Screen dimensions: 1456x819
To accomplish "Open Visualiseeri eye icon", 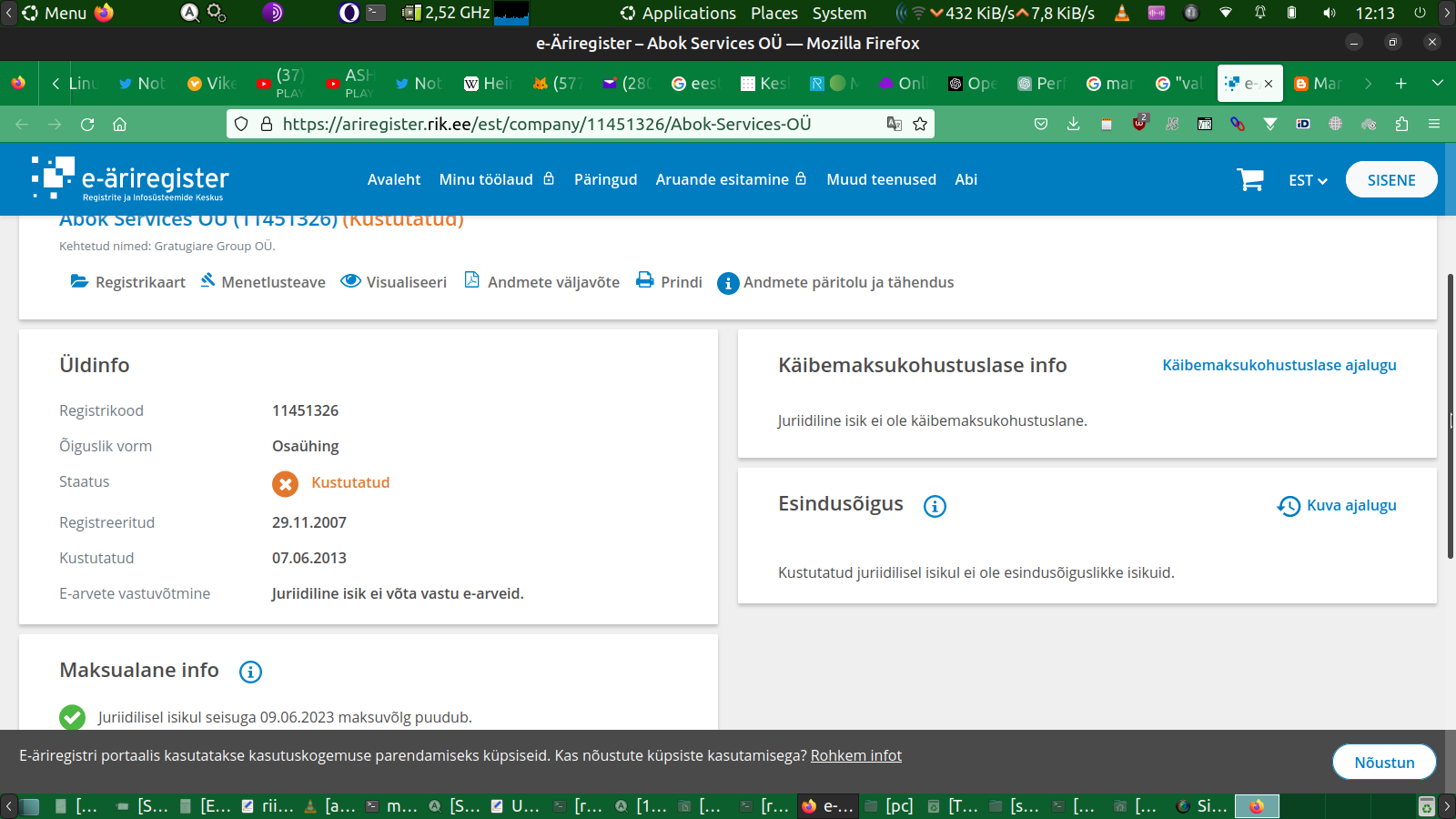I will pos(350,281).
